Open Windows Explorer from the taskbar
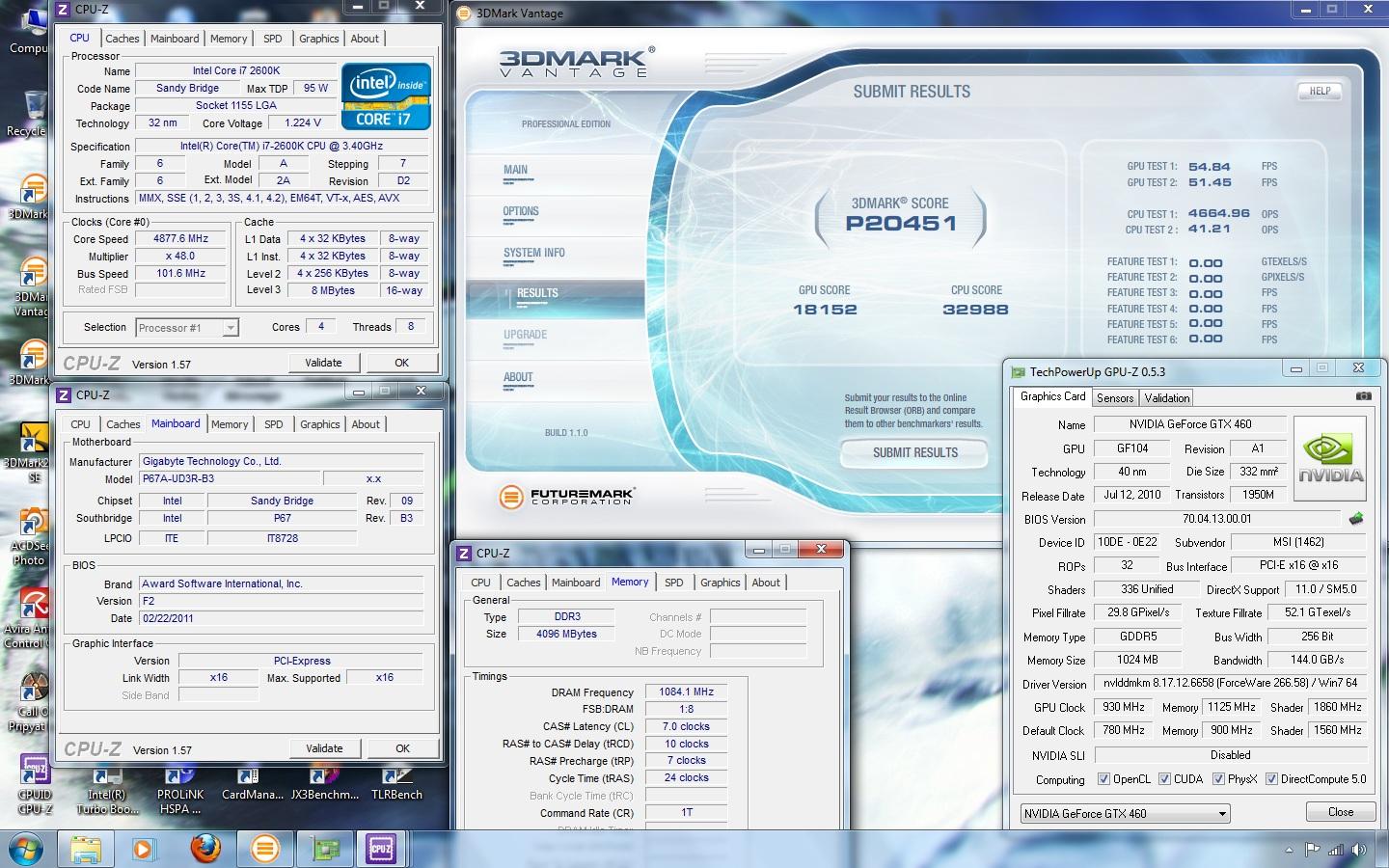 tap(86, 850)
